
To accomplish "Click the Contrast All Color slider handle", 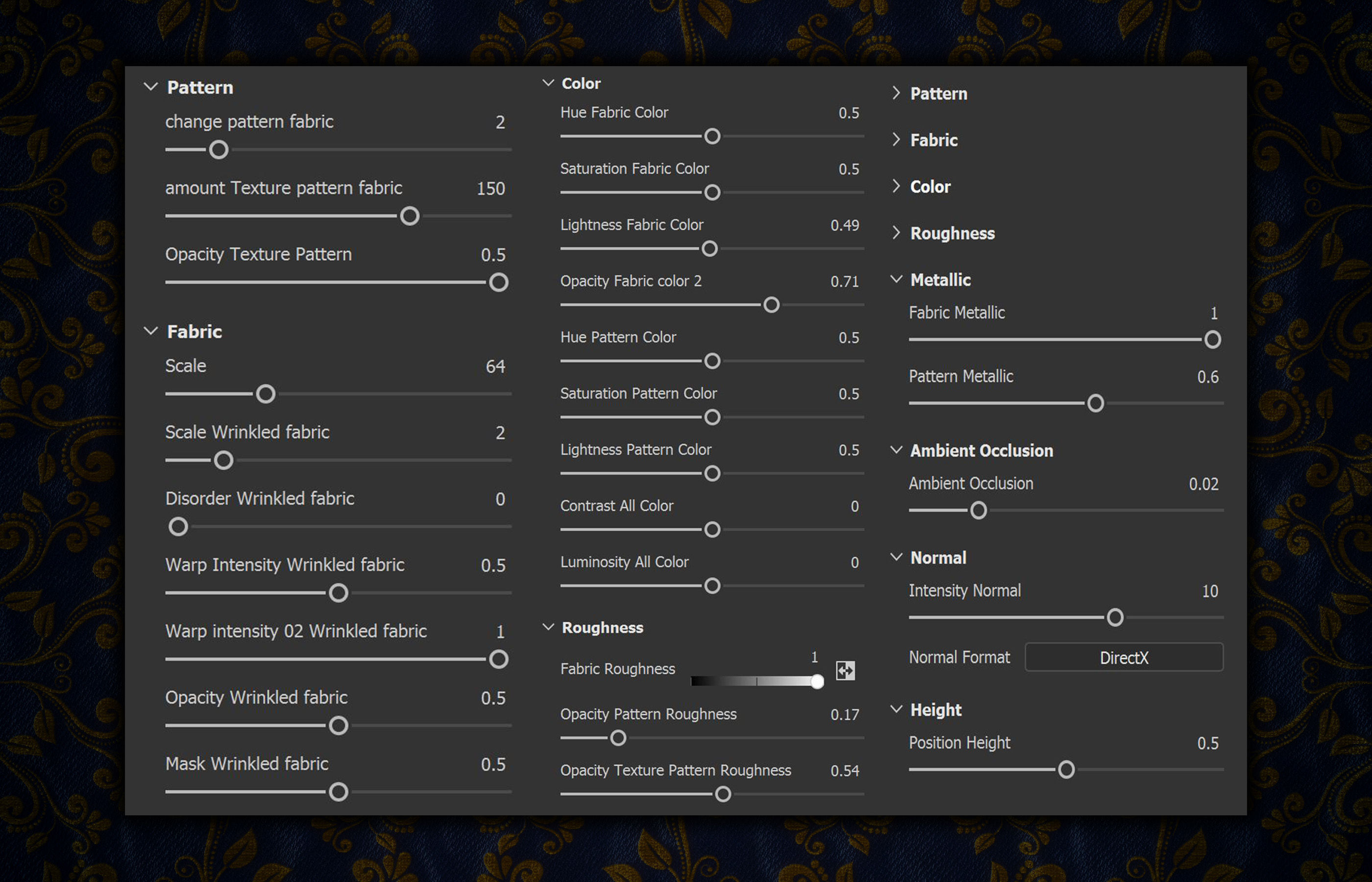I will [712, 530].
